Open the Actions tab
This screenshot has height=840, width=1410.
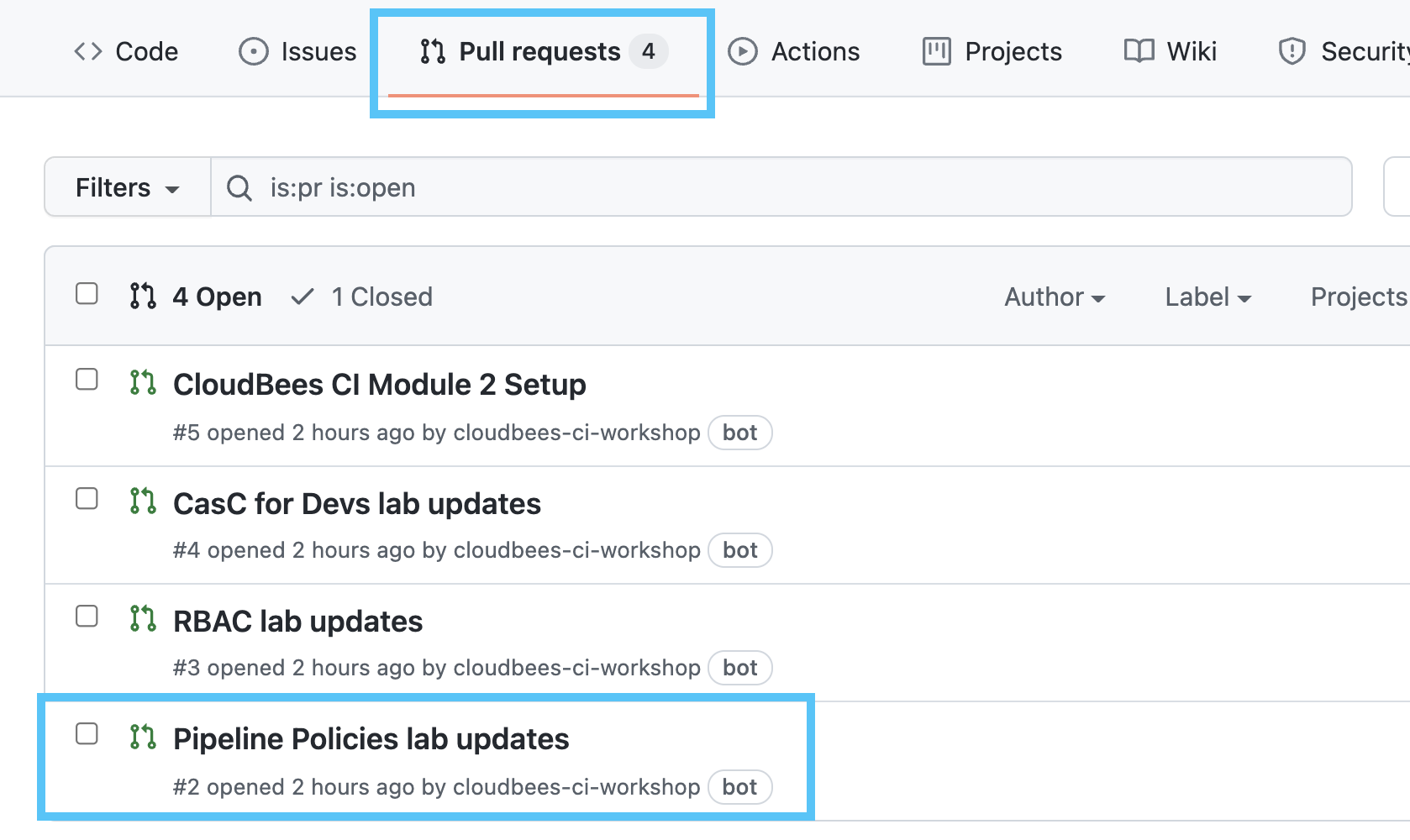tap(794, 52)
